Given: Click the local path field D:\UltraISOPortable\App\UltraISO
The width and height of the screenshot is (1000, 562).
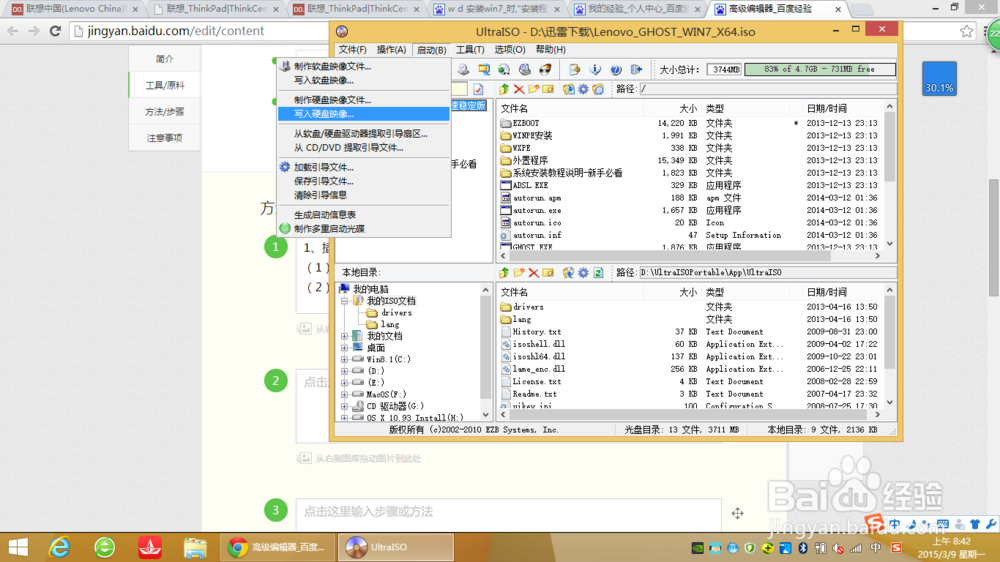Looking at the screenshot, I should 767,272.
